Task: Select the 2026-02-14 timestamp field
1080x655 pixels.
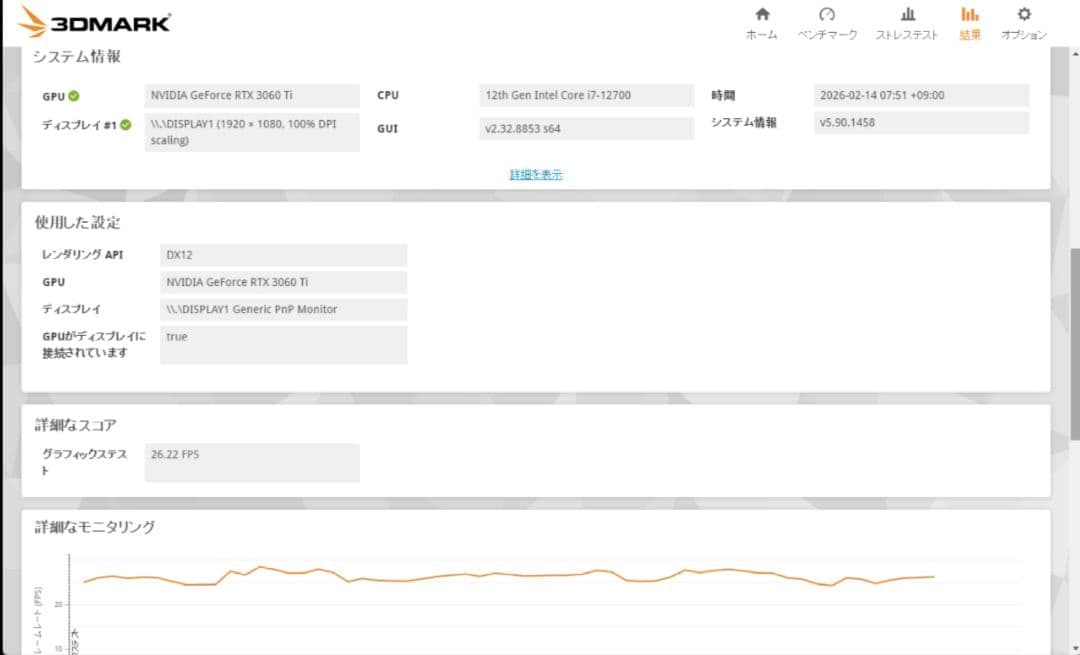Action: point(920,95)
